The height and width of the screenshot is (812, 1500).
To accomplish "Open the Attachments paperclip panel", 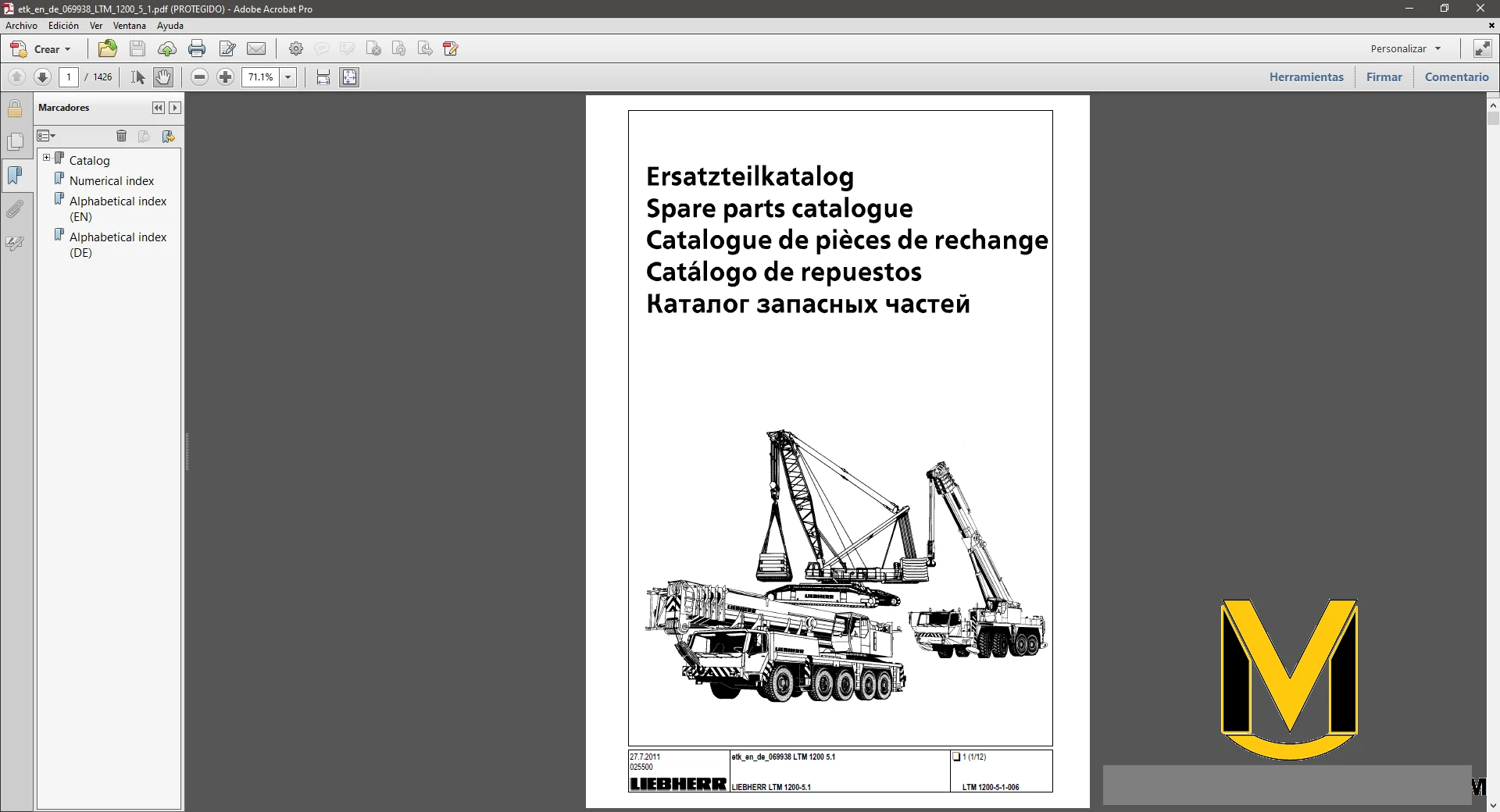I will pyautogui.click(x=15, y=208).
